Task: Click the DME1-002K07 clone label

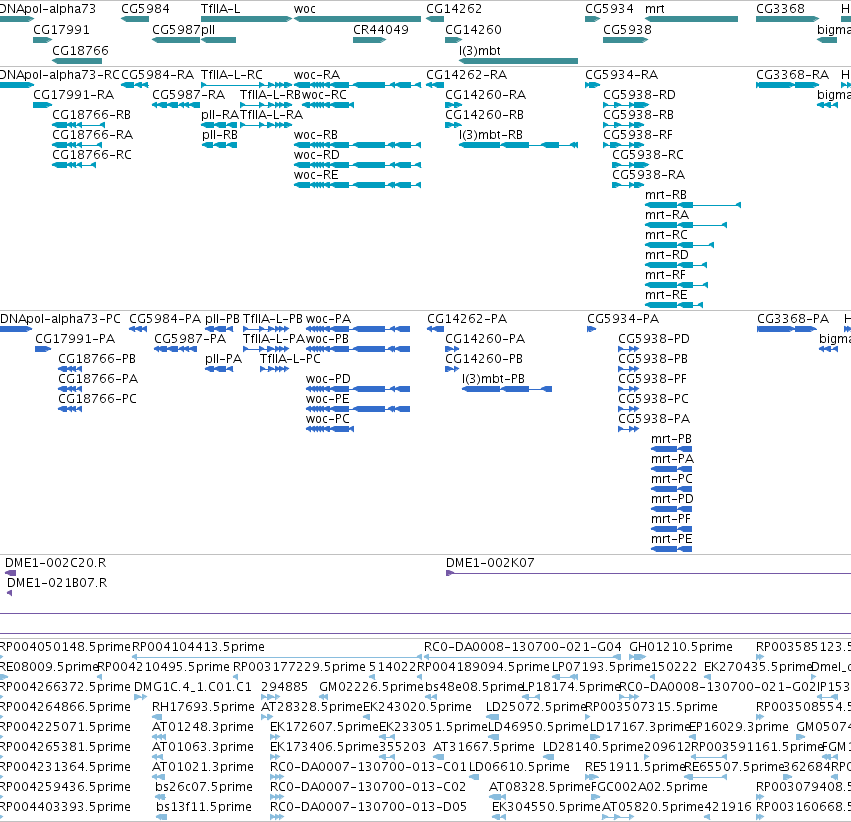Action: 490,563
